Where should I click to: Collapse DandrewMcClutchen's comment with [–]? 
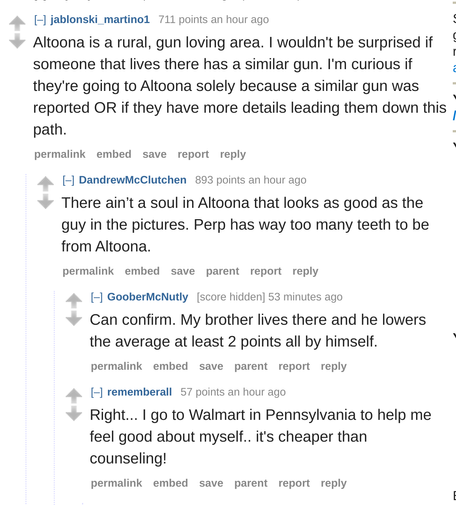point(68,180)
